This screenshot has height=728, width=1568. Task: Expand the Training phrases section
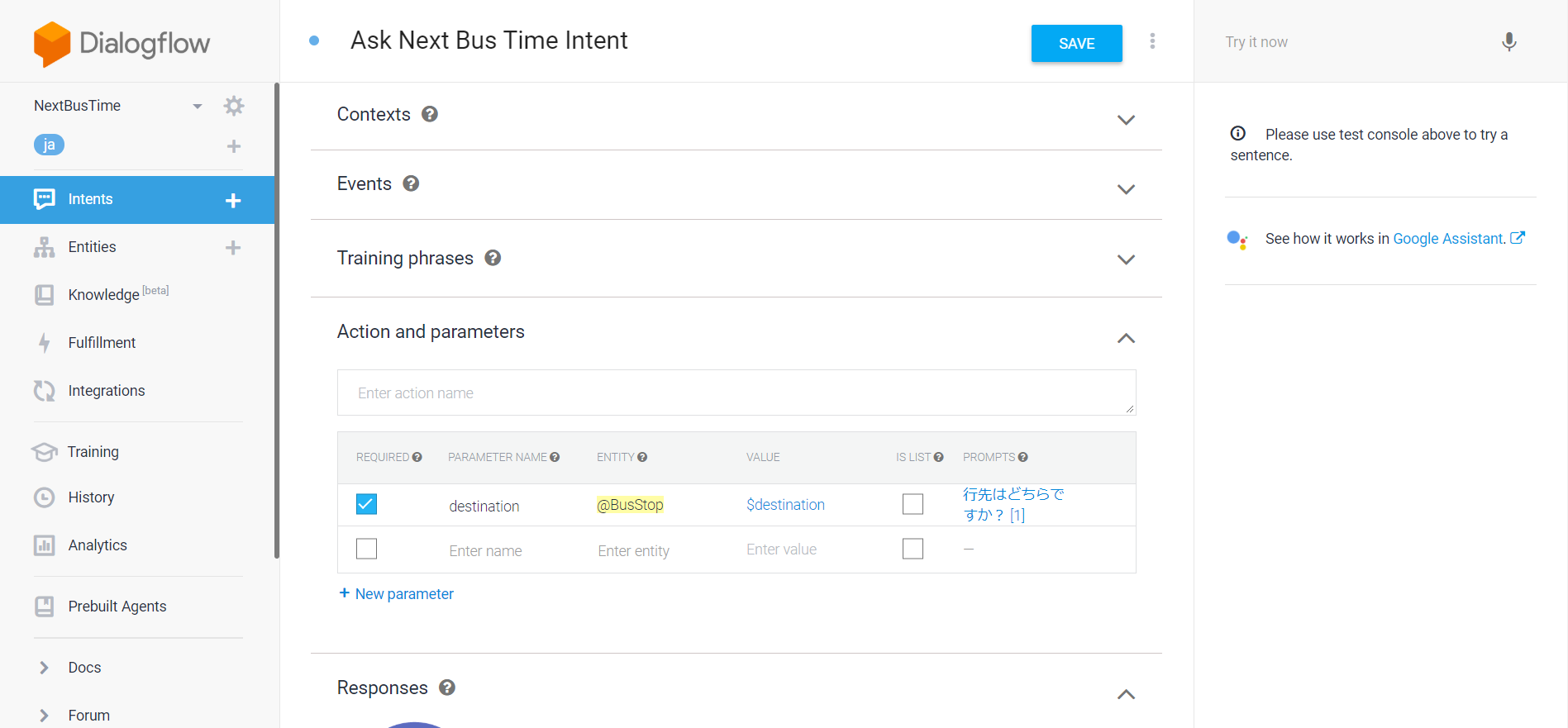pos(1126,259)
